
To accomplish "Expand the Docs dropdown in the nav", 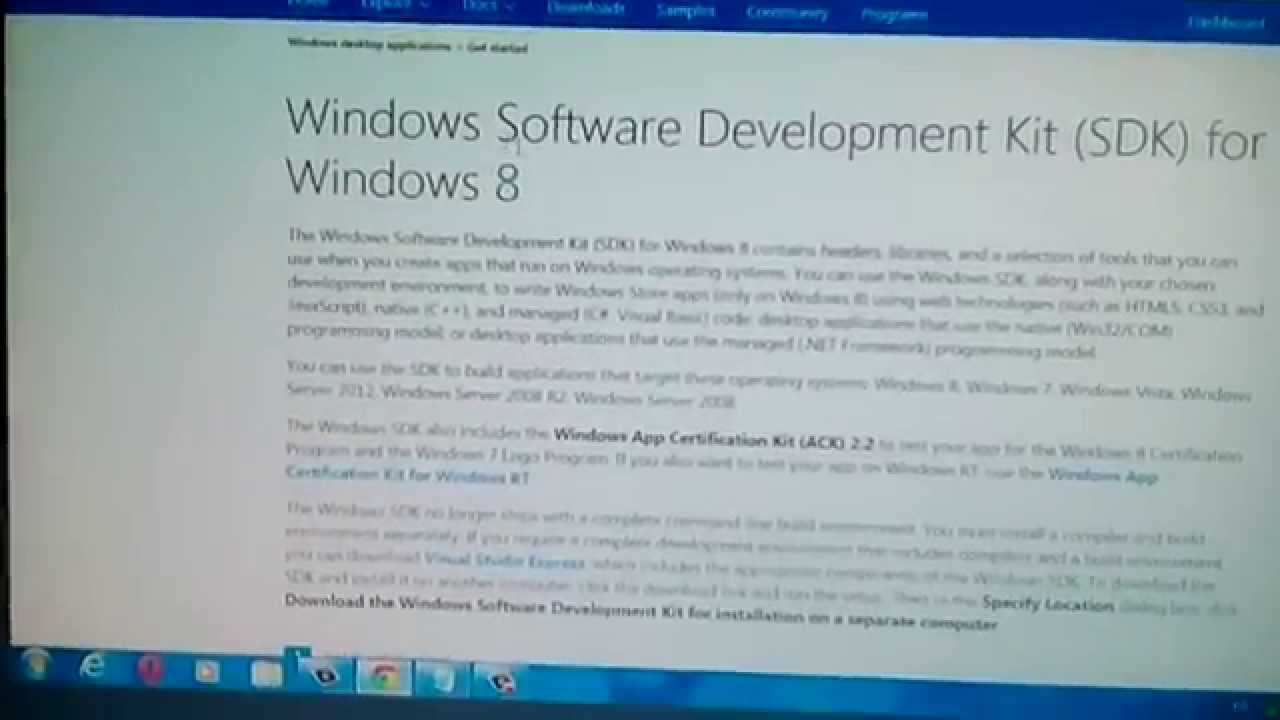I will coord(489,6).
